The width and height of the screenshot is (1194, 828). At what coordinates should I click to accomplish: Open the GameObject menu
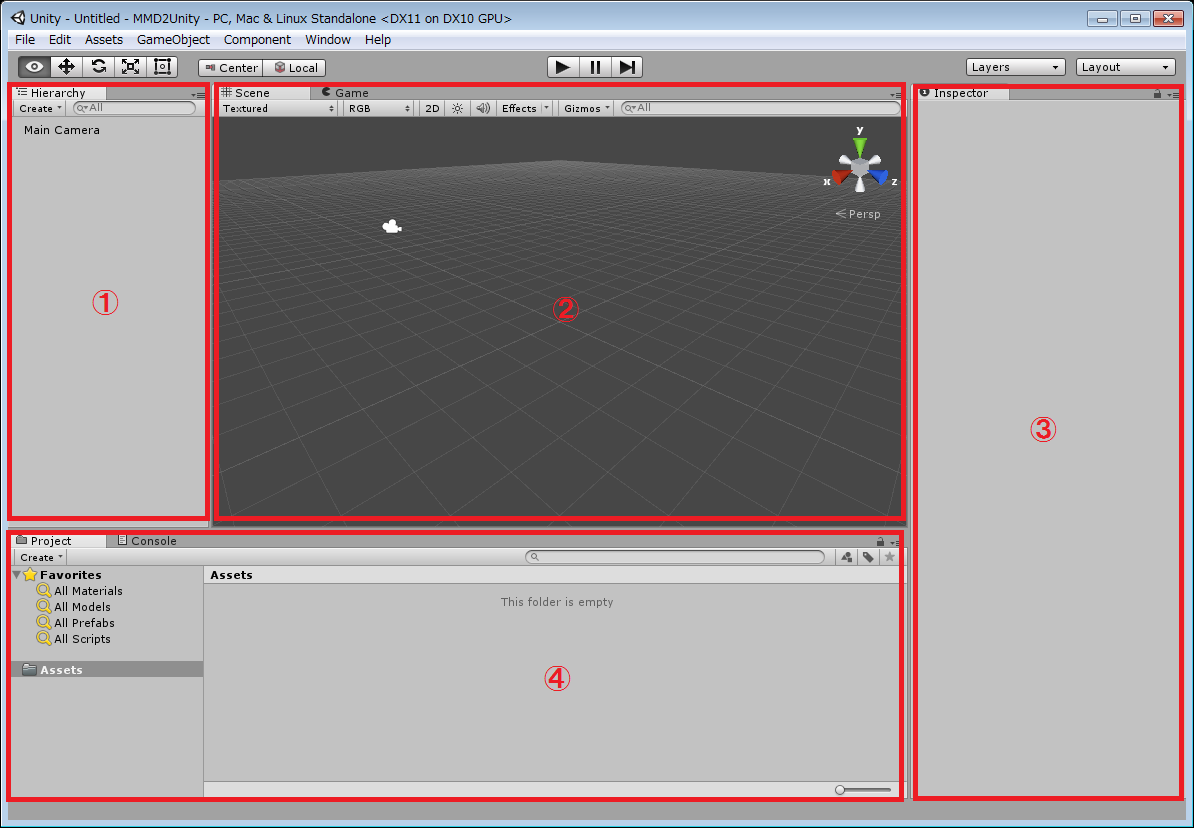[x=173, y=40]
